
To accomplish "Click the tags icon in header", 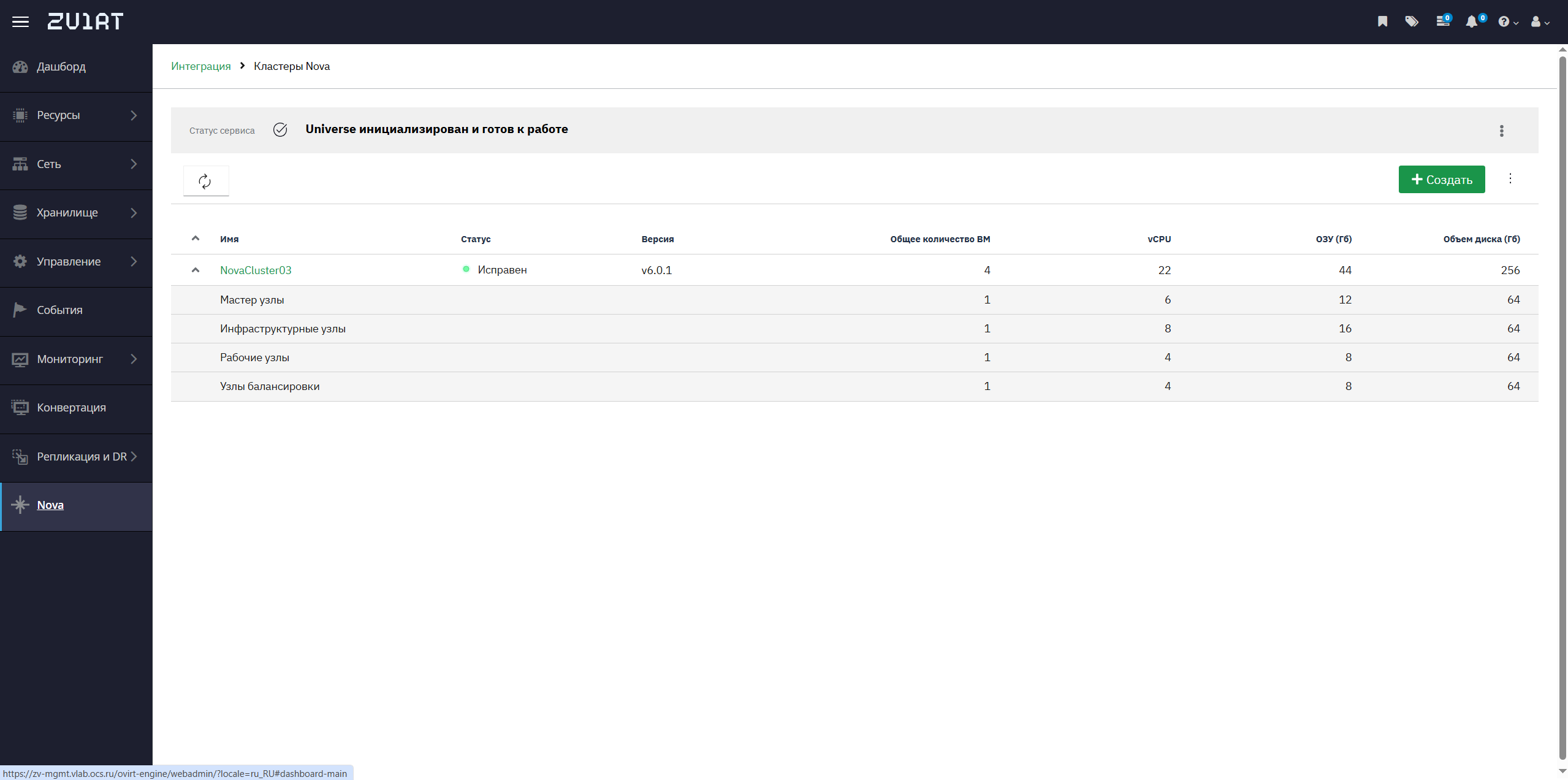I will click(x=1412, y=22).
